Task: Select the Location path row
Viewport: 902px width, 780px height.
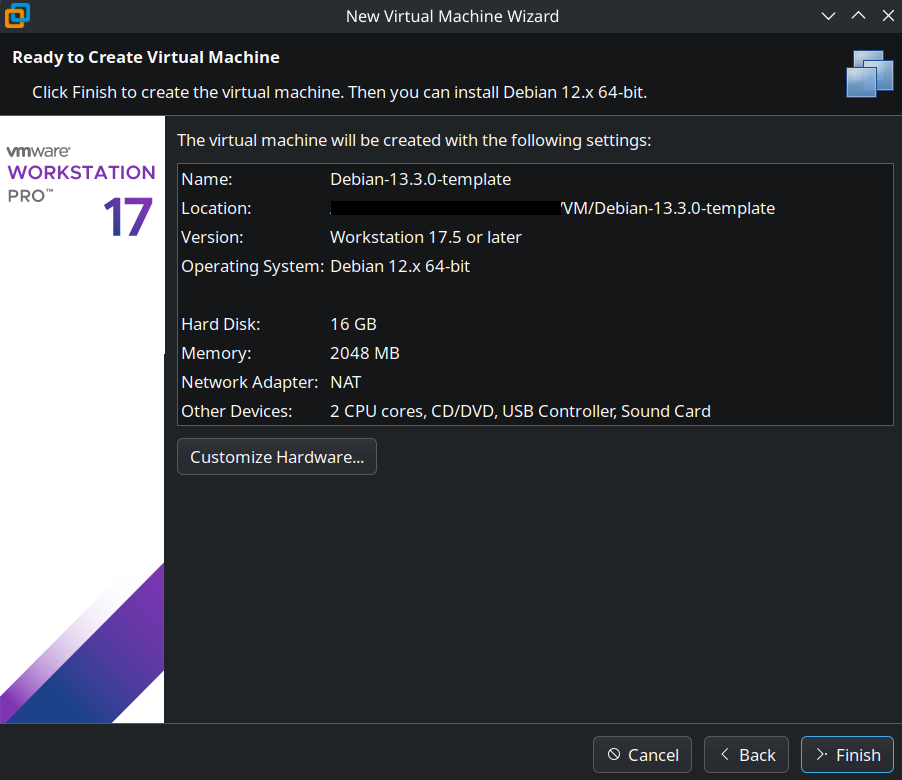Action: click(x=552, y=209)
